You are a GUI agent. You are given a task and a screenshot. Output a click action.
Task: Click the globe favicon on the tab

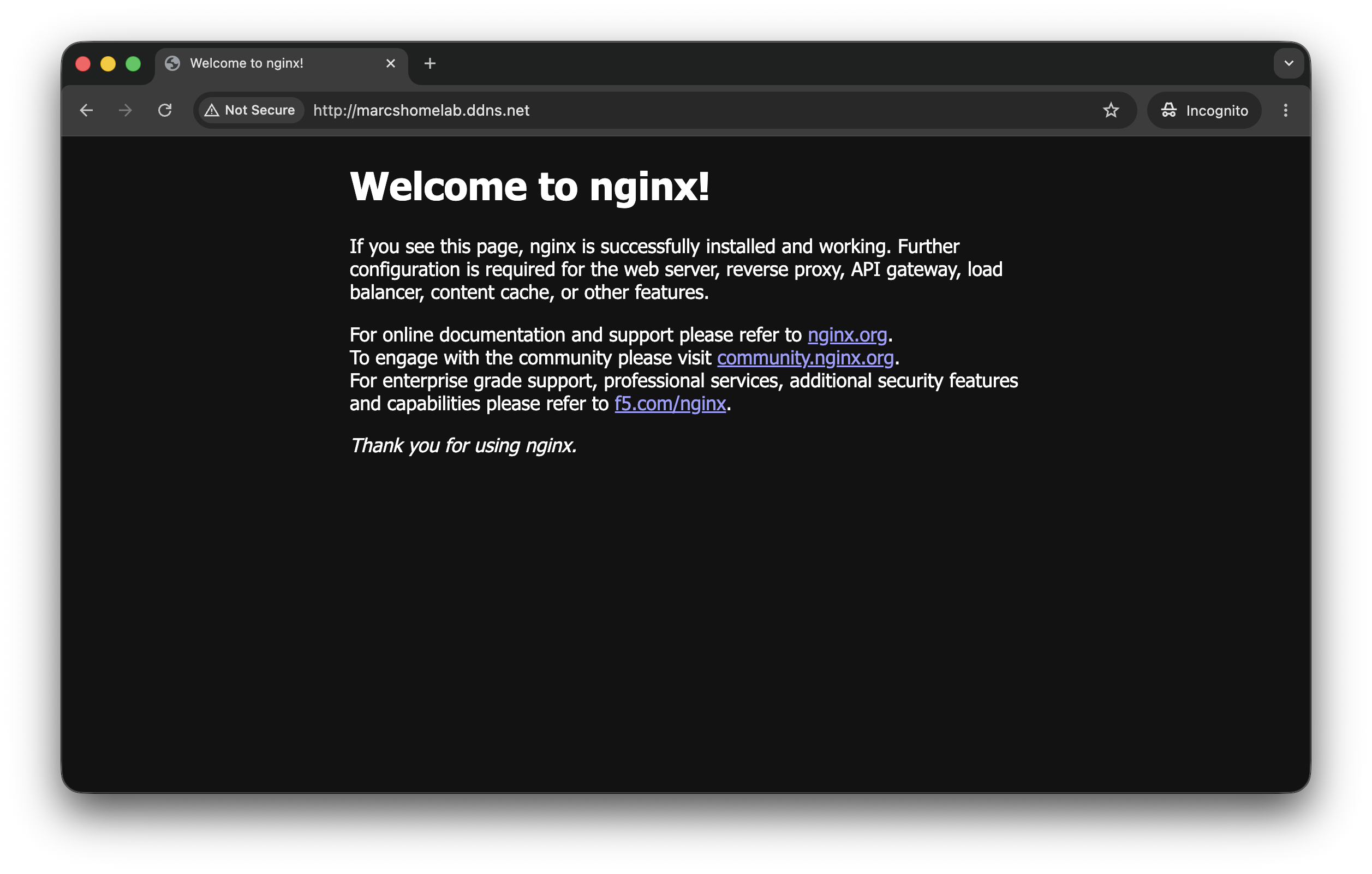click(172, 63)
